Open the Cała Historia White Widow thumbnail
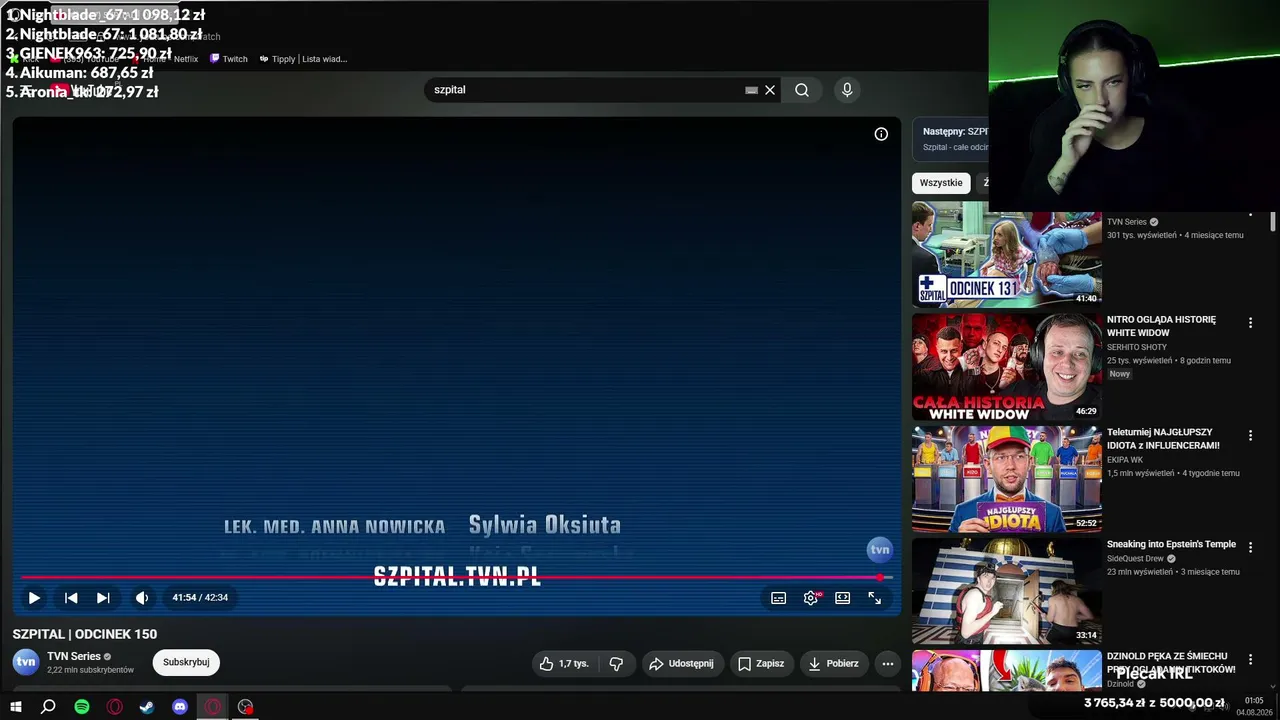 pos(1006,367)
